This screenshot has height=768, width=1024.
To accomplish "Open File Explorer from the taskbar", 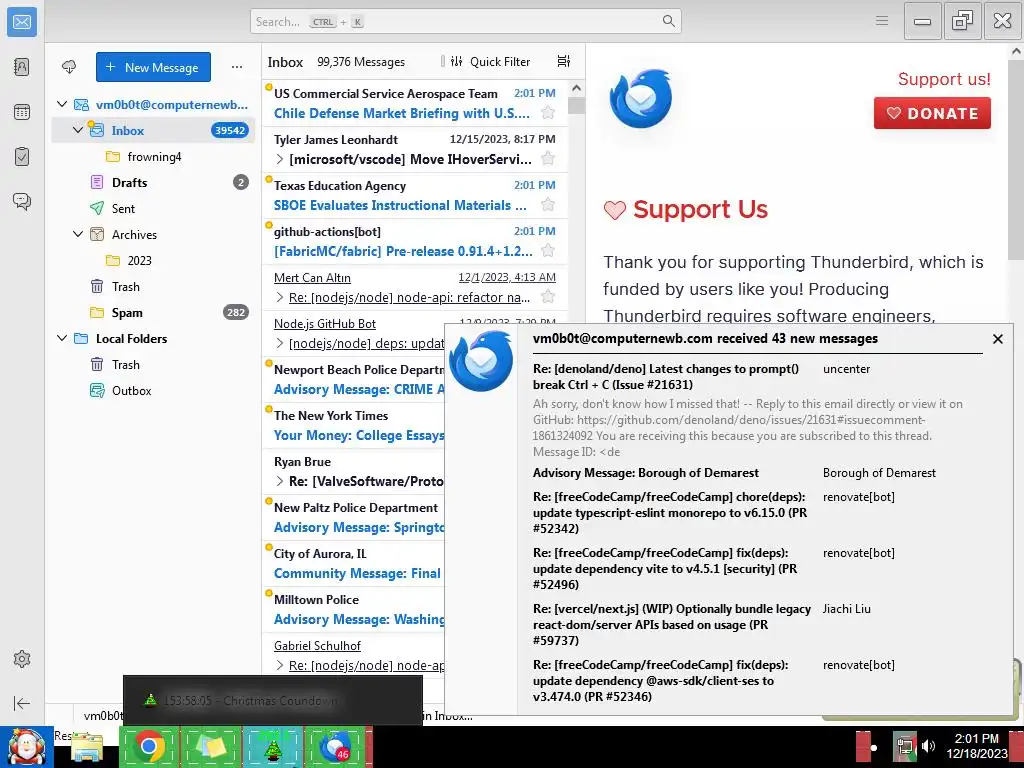I will pos(87,747).
